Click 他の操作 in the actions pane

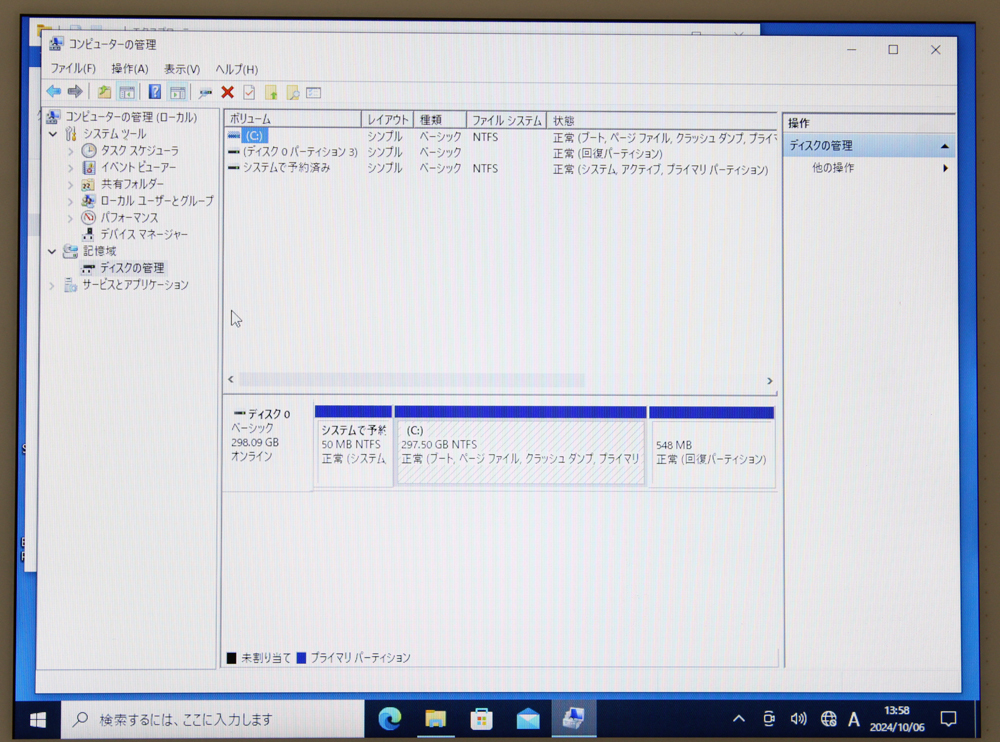832,168
